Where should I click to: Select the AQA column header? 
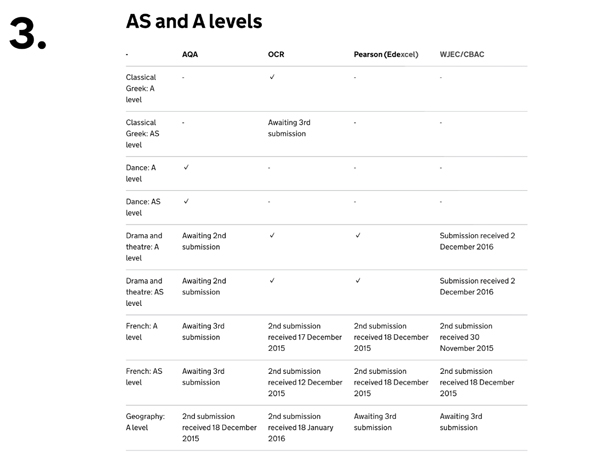[190, 54]
